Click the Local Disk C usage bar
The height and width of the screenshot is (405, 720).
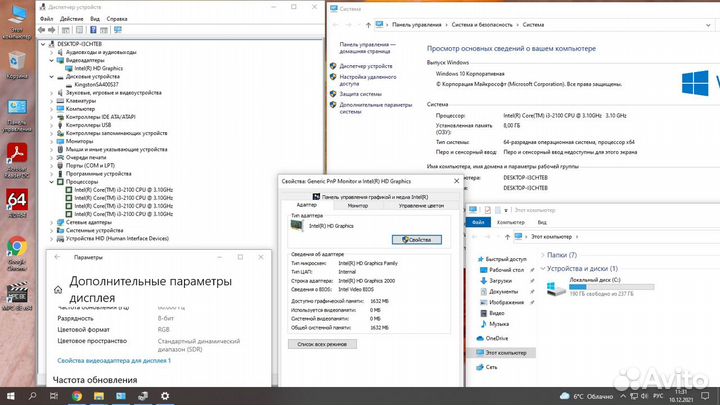point(611,287)
